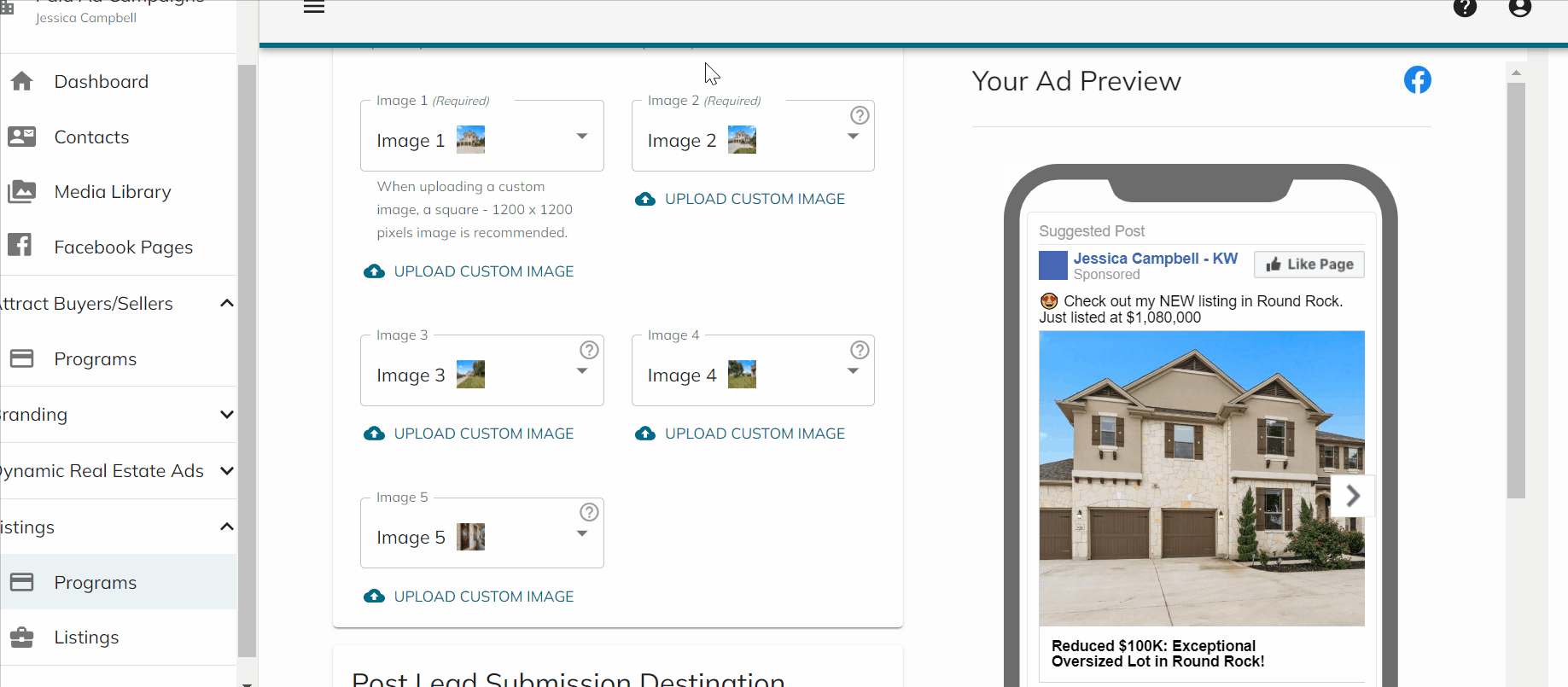Click 'Suggested Post' label
The image size is (1568, 687).
1092,231
